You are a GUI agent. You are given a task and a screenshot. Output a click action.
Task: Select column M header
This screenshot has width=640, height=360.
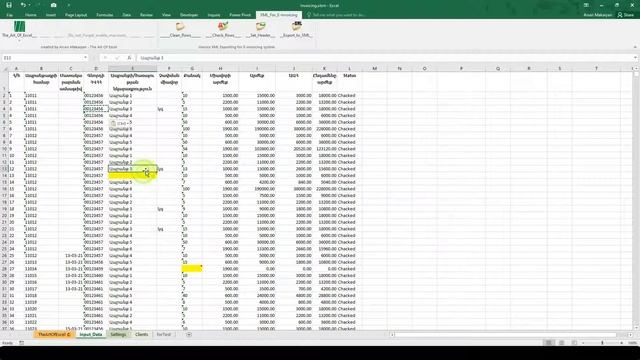pos(374,69)
